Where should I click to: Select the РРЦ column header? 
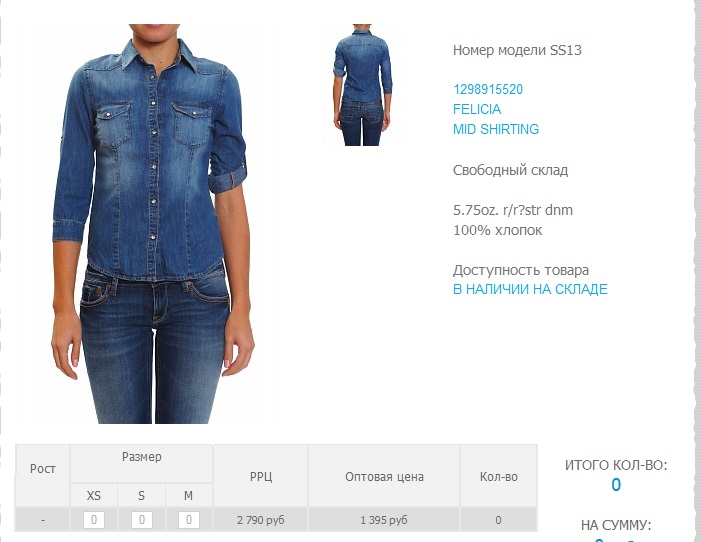[x=261, y=477]
